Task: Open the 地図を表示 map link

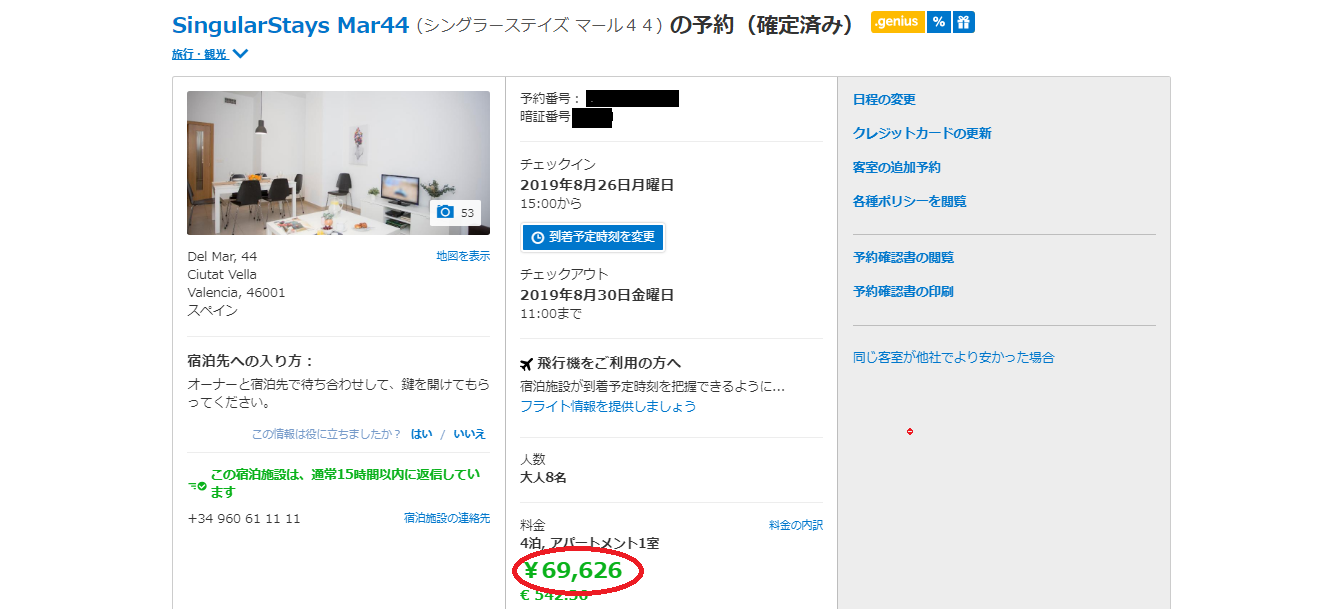Action: click(x=463, y=256)
